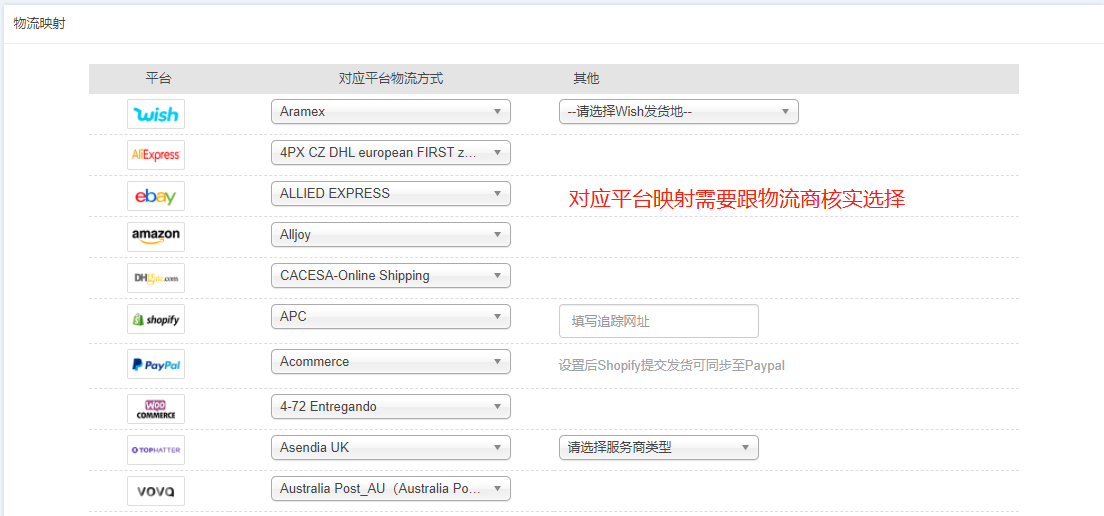Open the APC dropdown for Shopify
1104x516 pixels.
pyautogui.click(x=391, y=316)
